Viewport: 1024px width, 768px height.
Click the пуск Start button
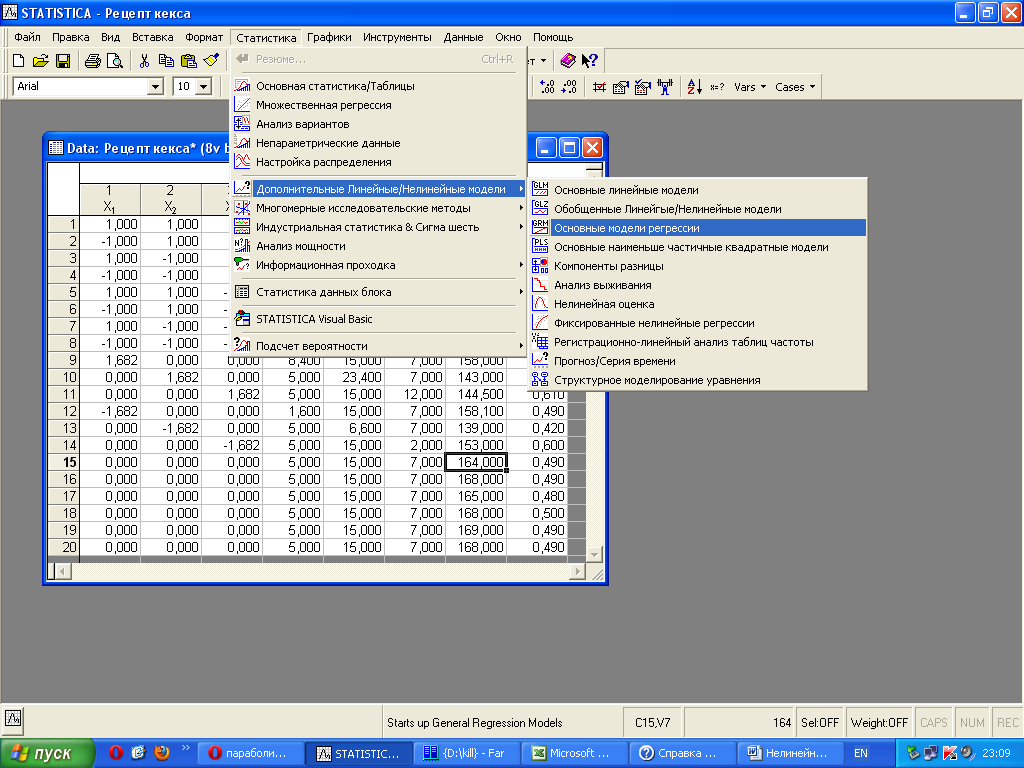click(x=48, y=753)
